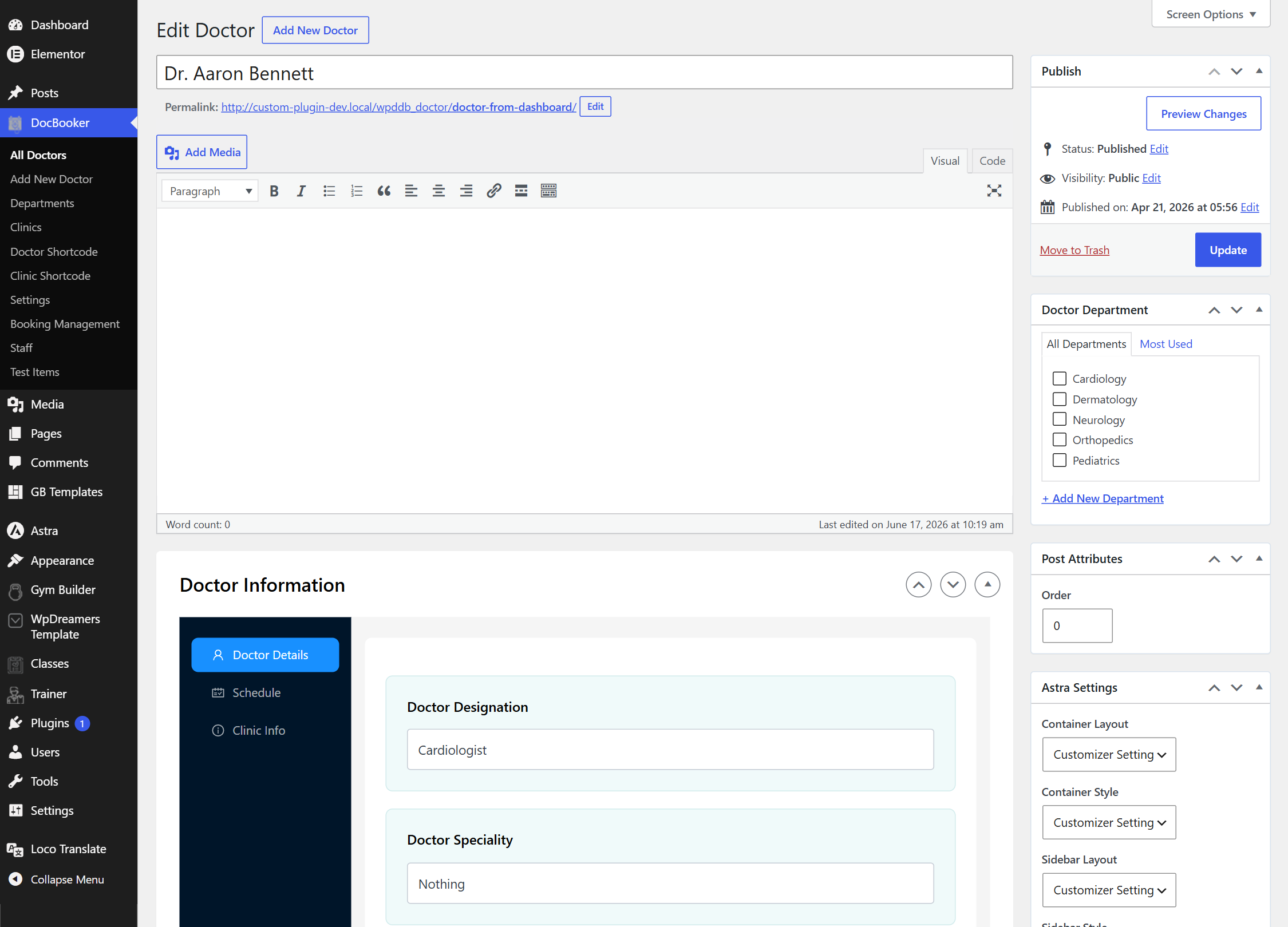Viewport: 1288px width, 927px height.
Task: Click Preview Changes button
Action: click(x=1203, y=114)
